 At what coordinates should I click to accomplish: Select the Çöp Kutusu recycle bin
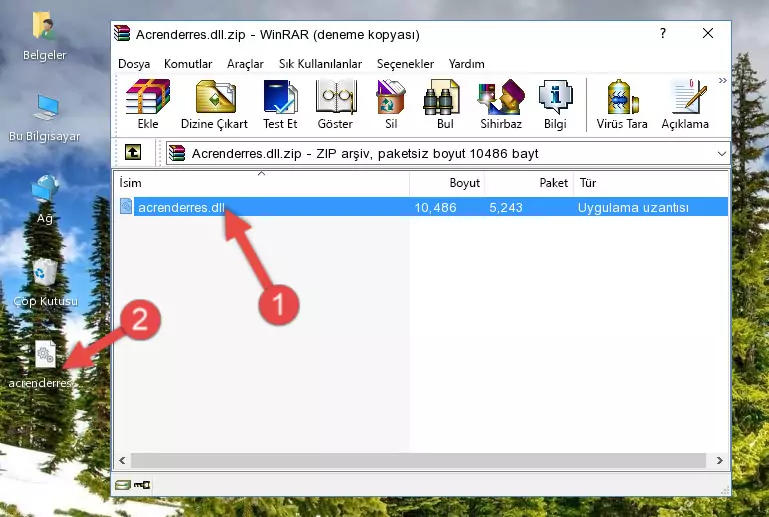pos(45,283)
